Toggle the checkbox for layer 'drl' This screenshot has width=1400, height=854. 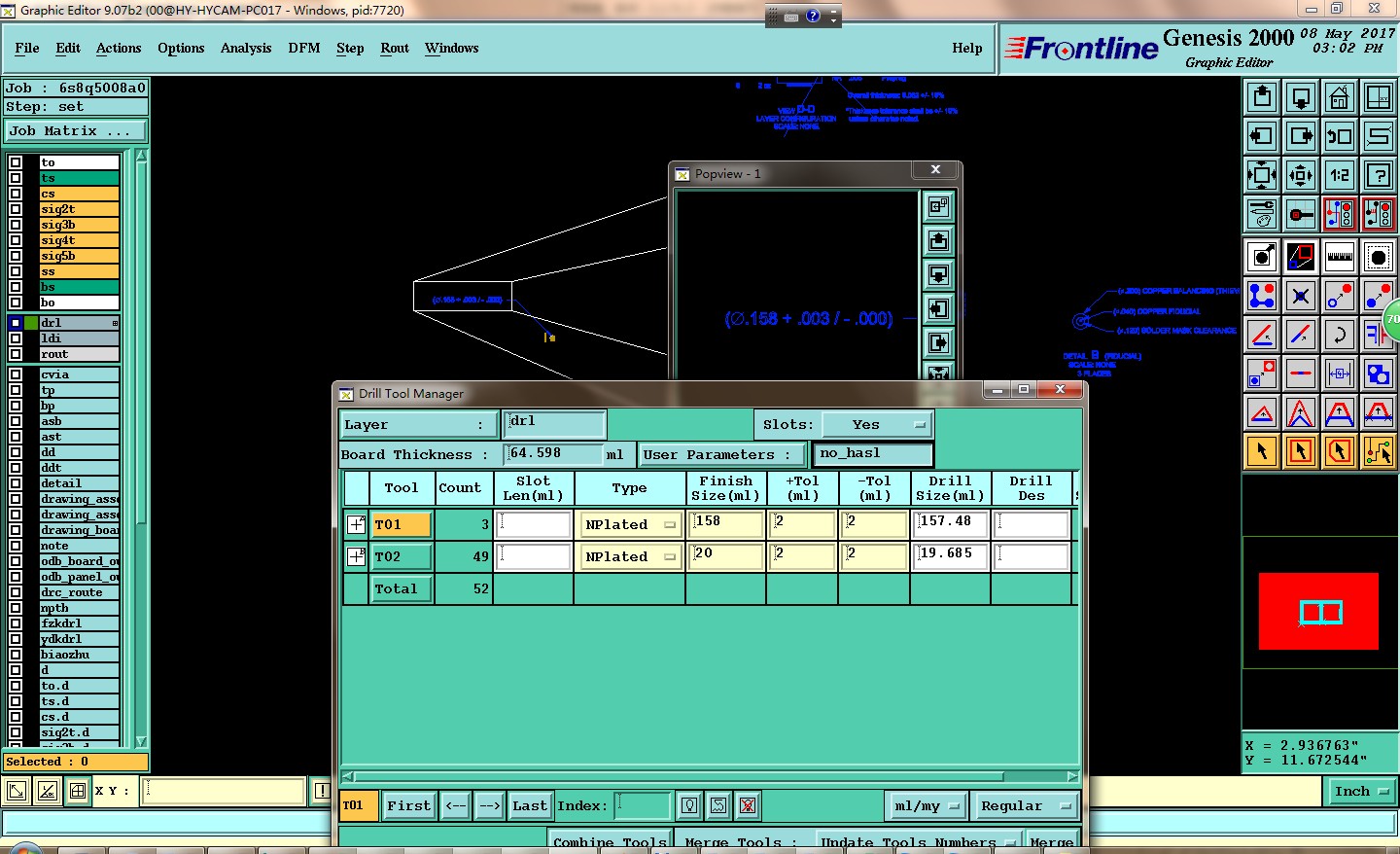16,323
